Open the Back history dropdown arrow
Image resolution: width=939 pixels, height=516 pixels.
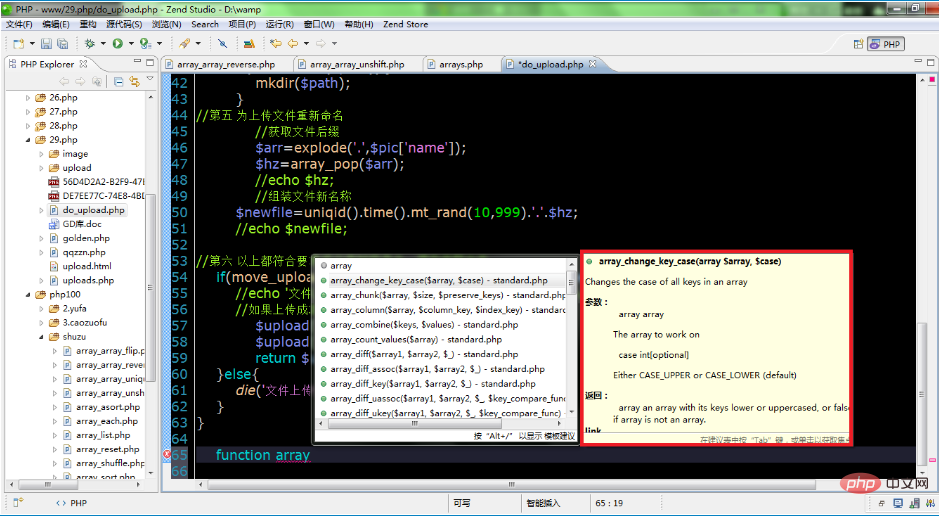(306, 44)
